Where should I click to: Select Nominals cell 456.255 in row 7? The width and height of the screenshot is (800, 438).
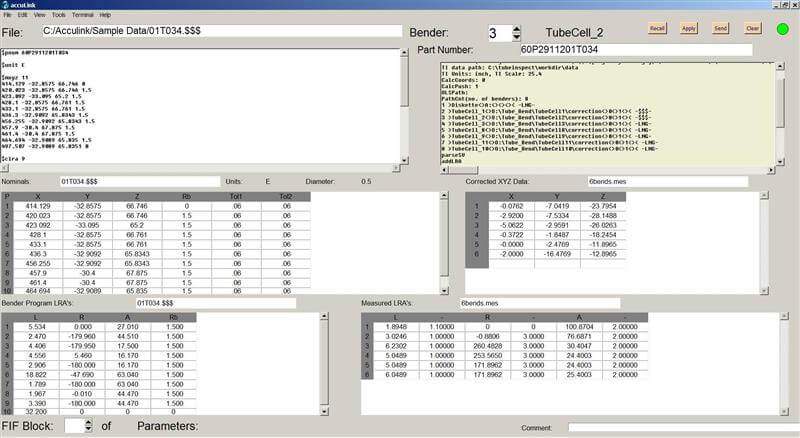38,263
